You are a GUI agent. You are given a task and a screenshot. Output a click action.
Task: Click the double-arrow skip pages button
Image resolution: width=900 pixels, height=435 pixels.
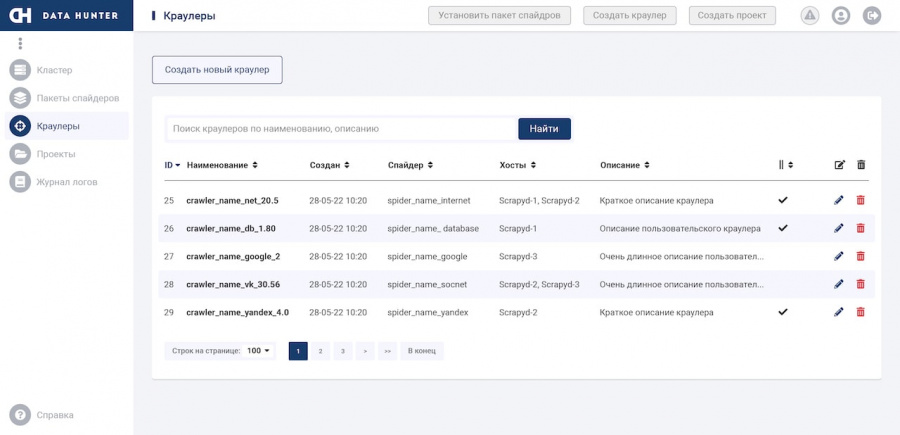387,351
